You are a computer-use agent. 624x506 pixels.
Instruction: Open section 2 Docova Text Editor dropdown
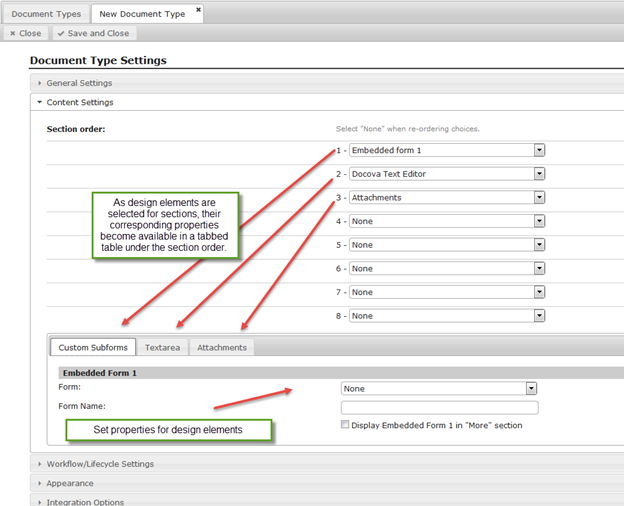(x=447, y=174)
